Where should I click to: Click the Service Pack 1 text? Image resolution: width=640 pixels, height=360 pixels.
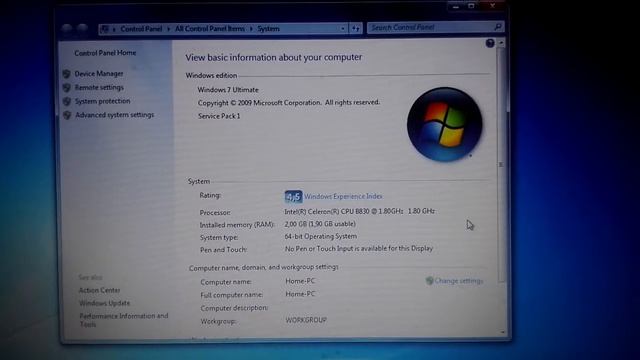click(219, 116)
